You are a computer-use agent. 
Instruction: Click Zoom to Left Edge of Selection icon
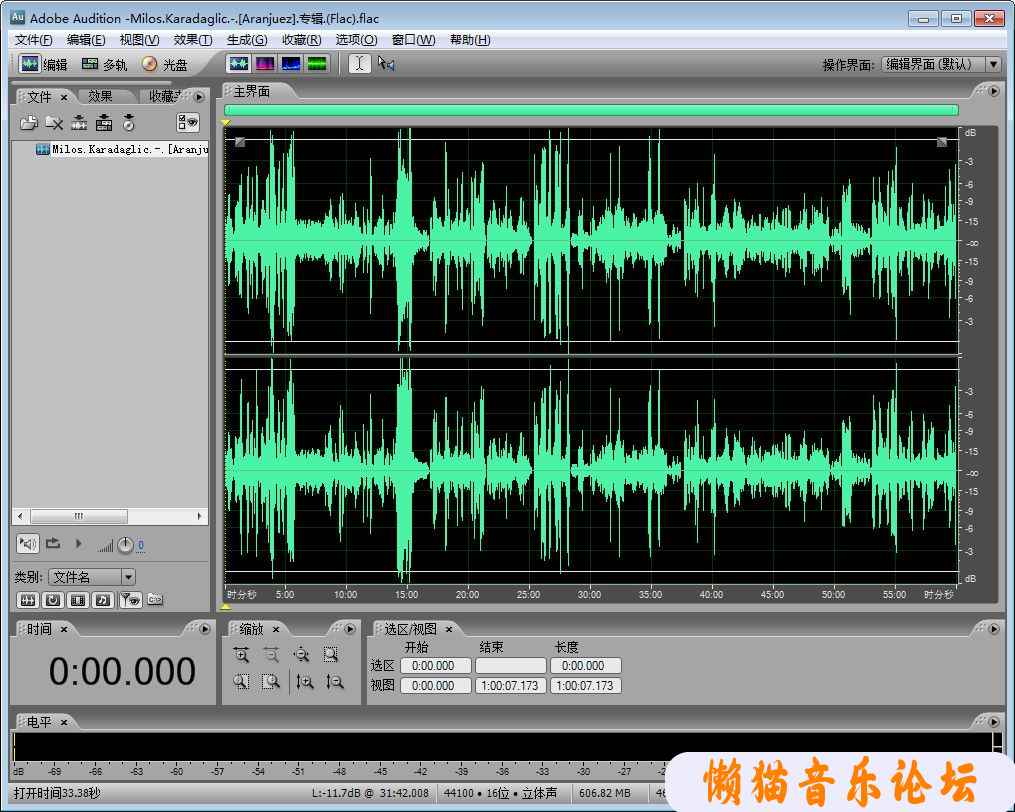tap(241, 681)
